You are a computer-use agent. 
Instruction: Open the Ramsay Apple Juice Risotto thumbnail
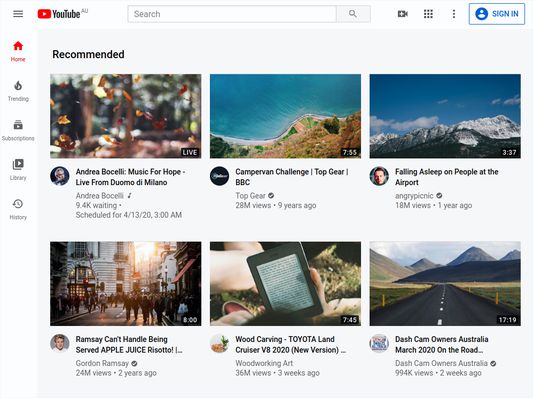click(x=125, y=284)
